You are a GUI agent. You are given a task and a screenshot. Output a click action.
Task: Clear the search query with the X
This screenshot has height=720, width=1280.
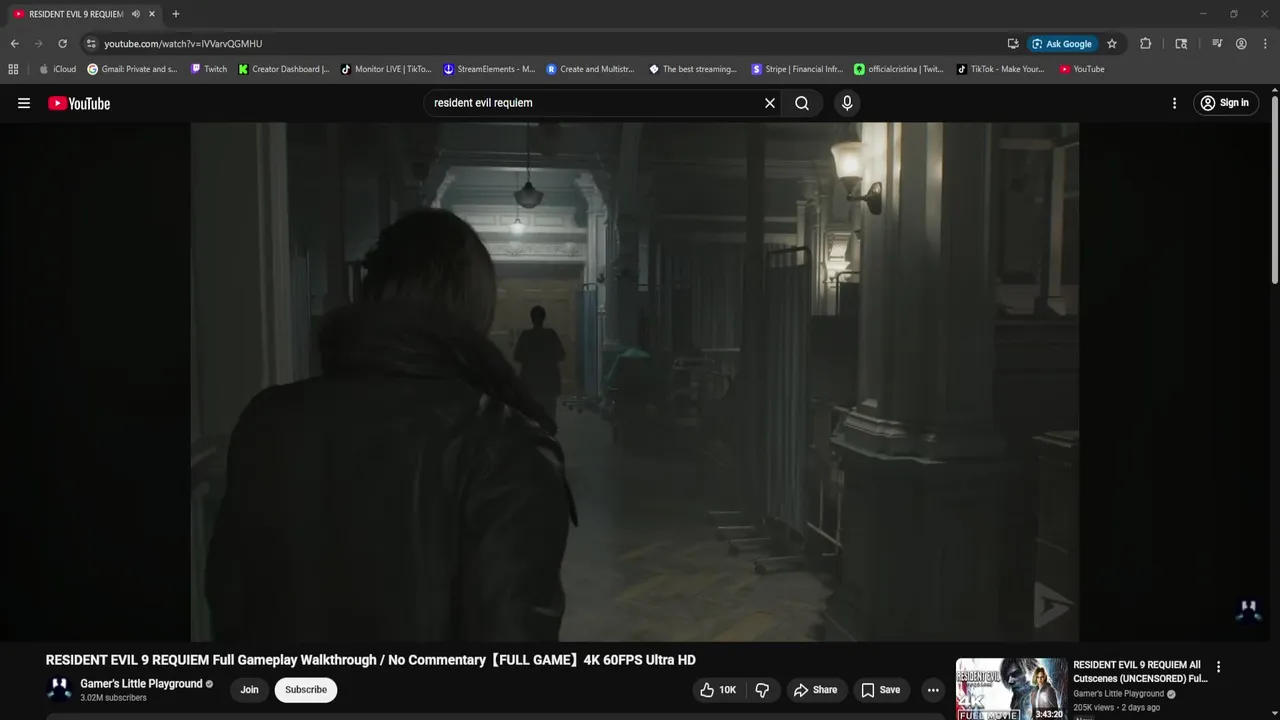(770, 103)
